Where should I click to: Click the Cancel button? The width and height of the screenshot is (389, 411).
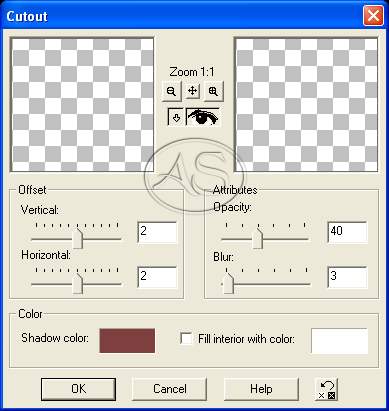[x=170, y=389]
